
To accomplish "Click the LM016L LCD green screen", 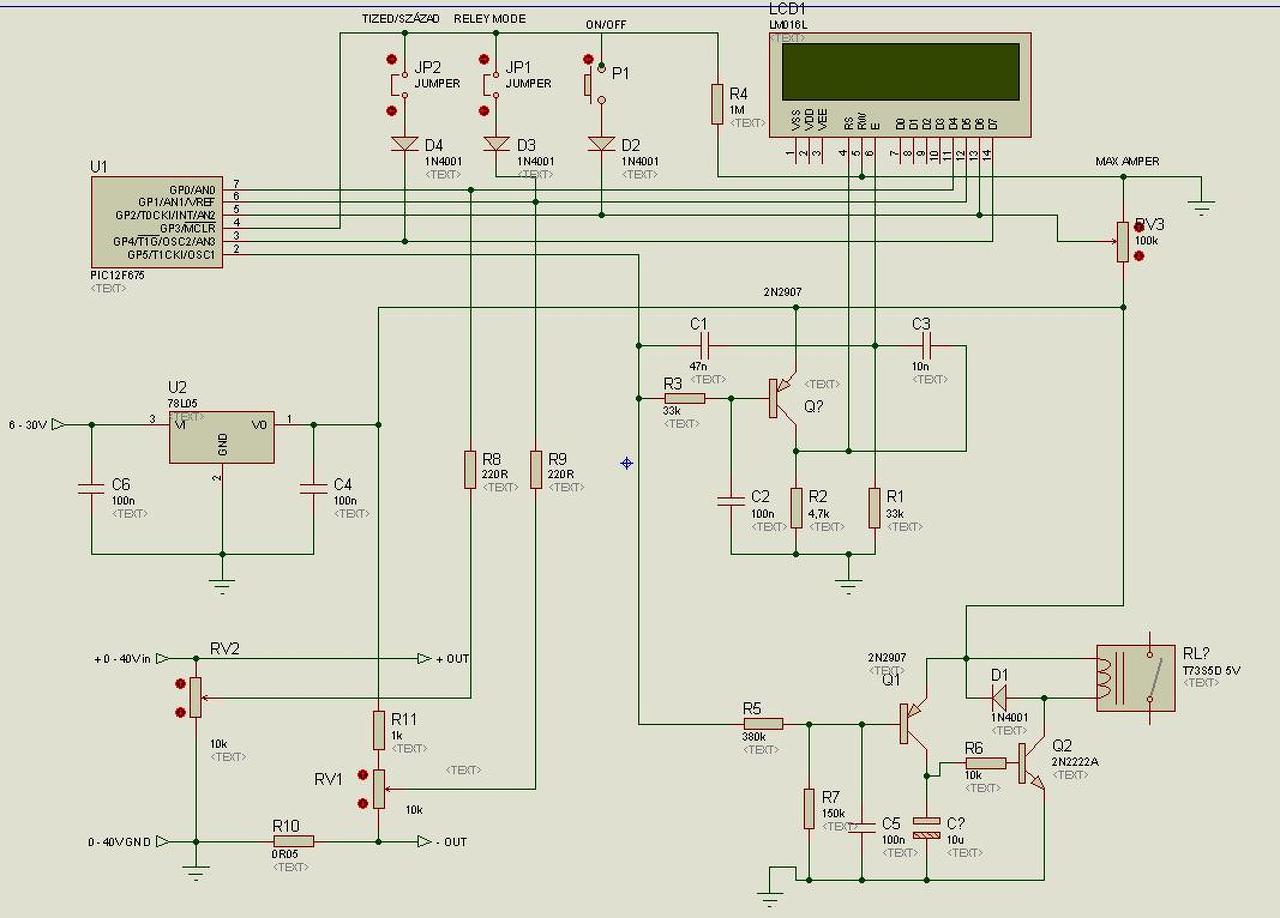I will 901,72.
